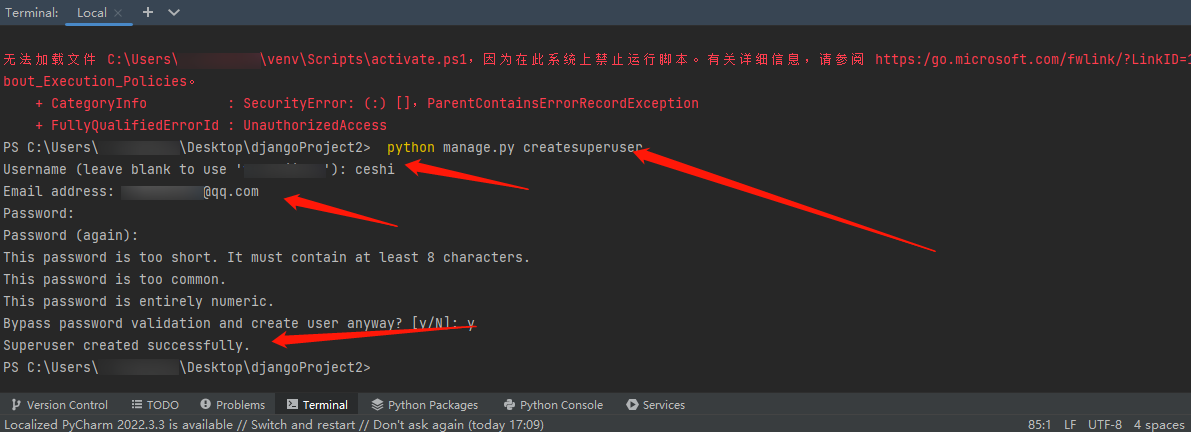Add a new terminal session with plus icon
1191x432 pixels.
[x=148, y=12]
